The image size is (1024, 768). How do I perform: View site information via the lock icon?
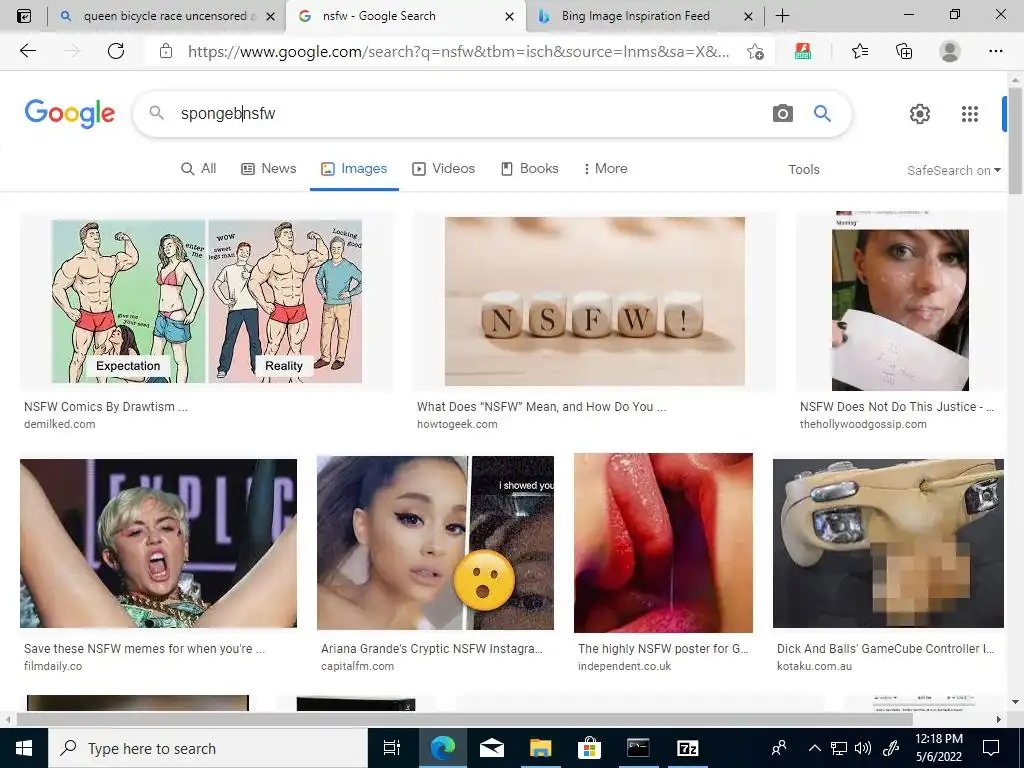[166, 51]
